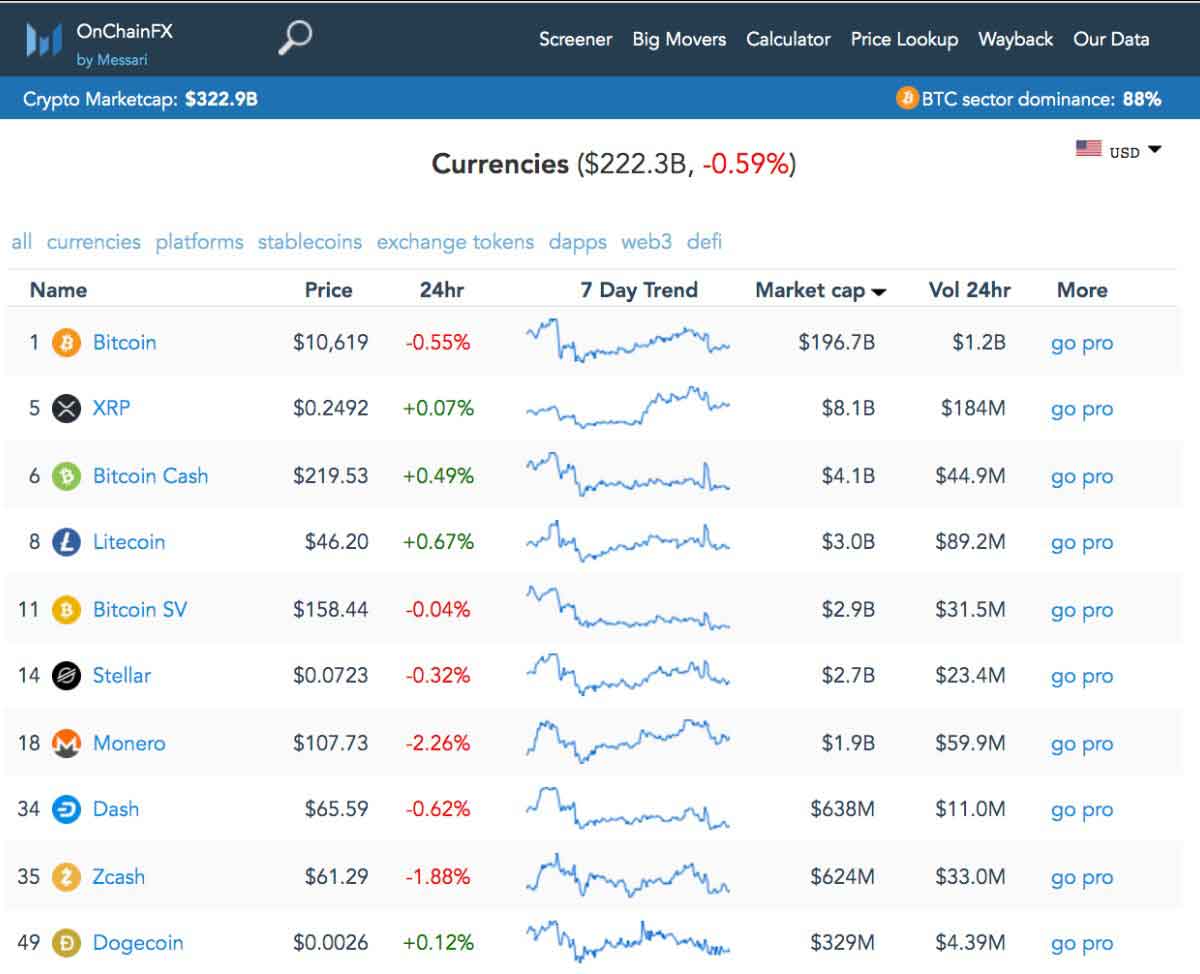Screen dimensions: 1200x974
Task: Click Dash's $11.0M 24hr volume
Action: 970,809
